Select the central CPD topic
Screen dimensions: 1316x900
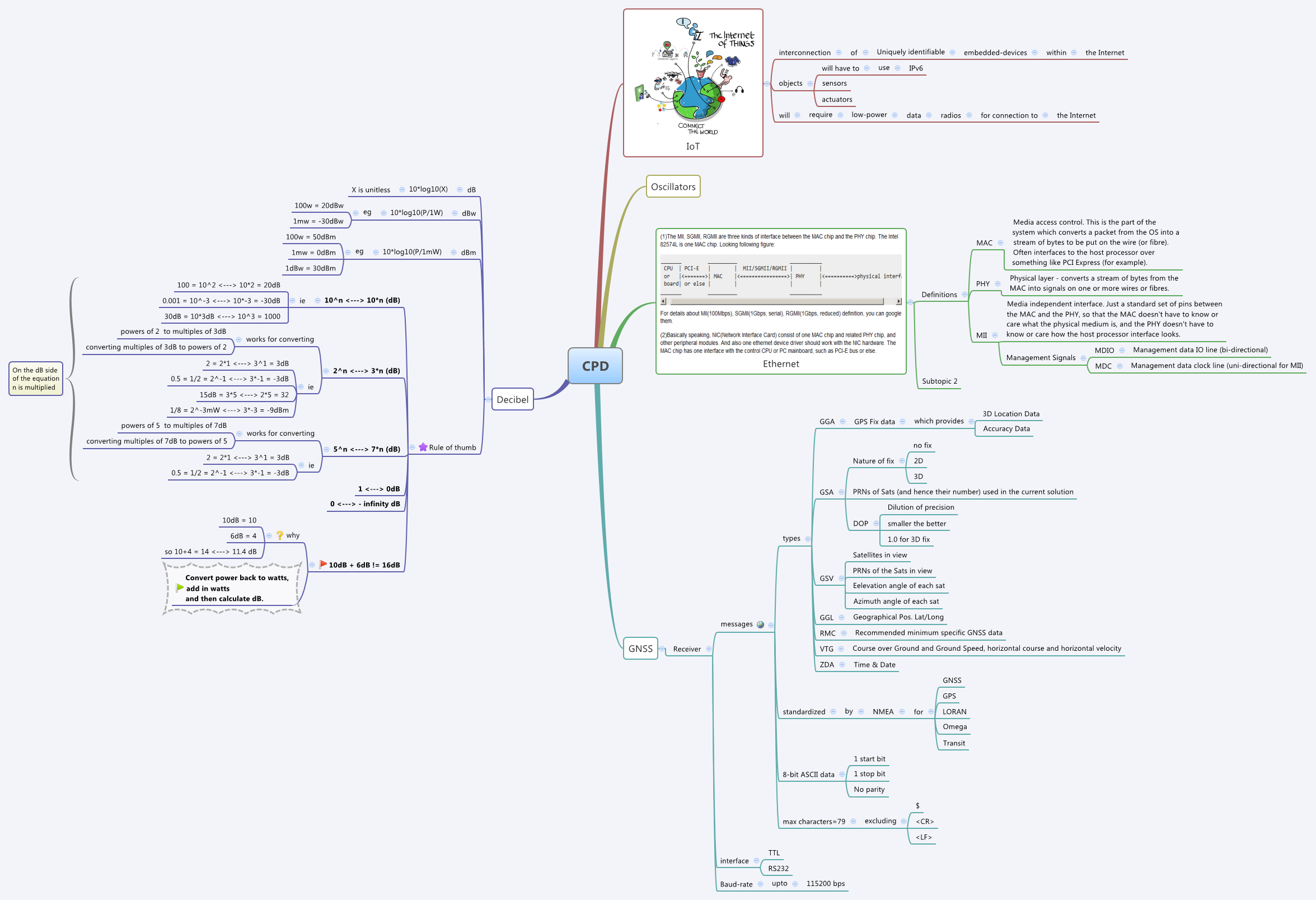click(x=595, y=366)
